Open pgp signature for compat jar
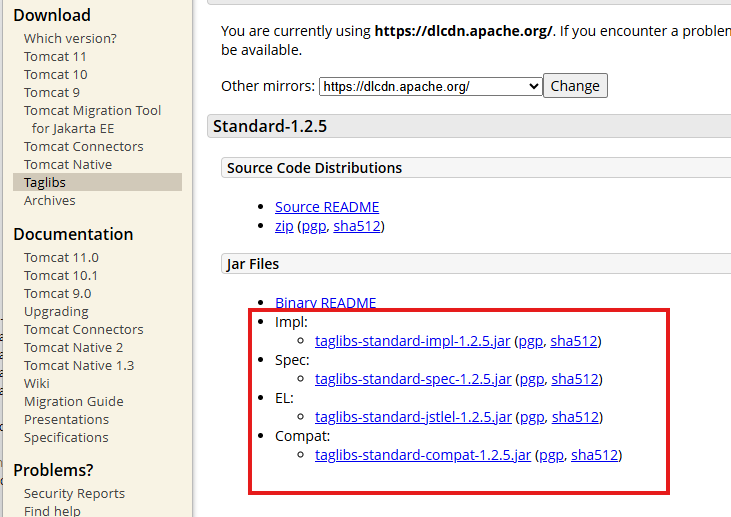This screenshot has width=731, height=517. [552, 455]
